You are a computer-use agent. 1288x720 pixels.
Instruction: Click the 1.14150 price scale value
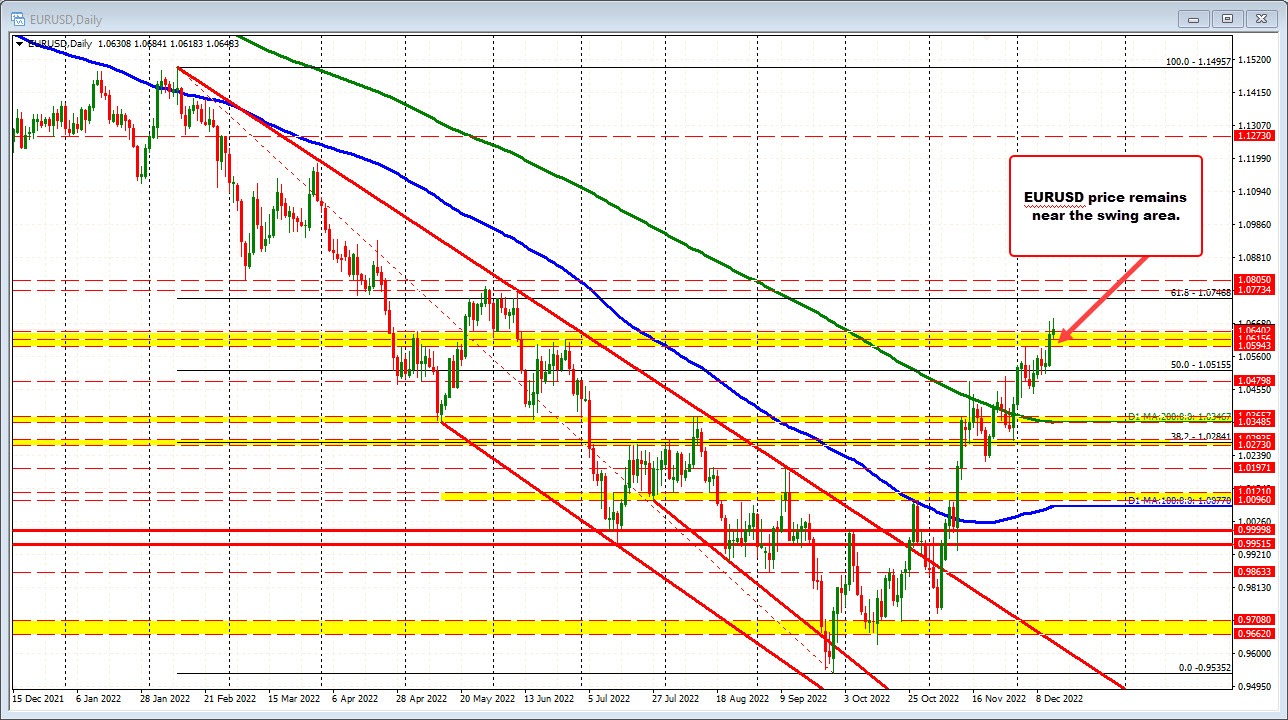point(1254,93)
